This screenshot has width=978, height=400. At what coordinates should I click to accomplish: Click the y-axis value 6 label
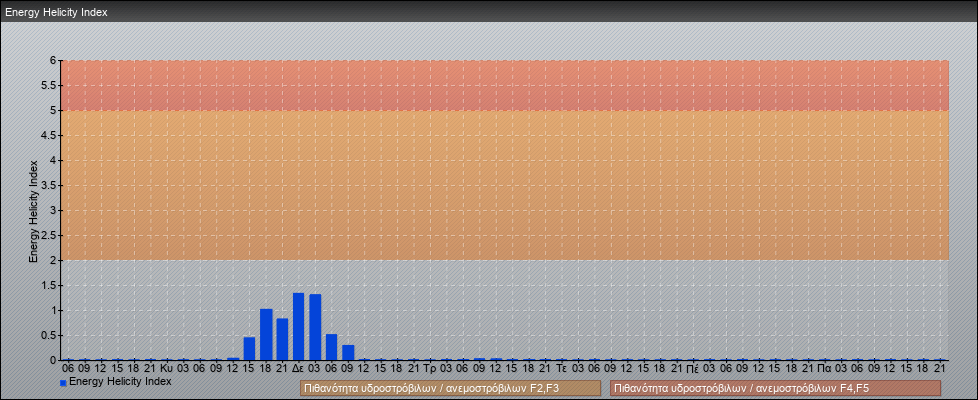pyautogui.click(x=53, y=61)
